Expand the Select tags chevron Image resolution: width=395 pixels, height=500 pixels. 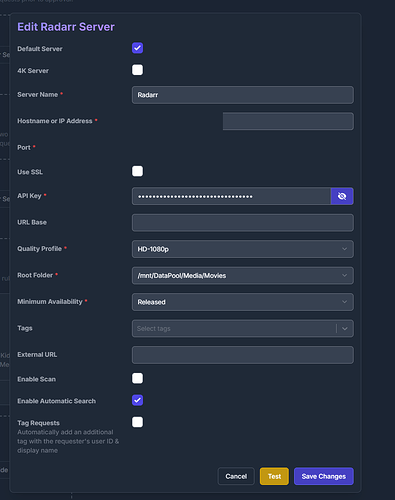(345, 329)
